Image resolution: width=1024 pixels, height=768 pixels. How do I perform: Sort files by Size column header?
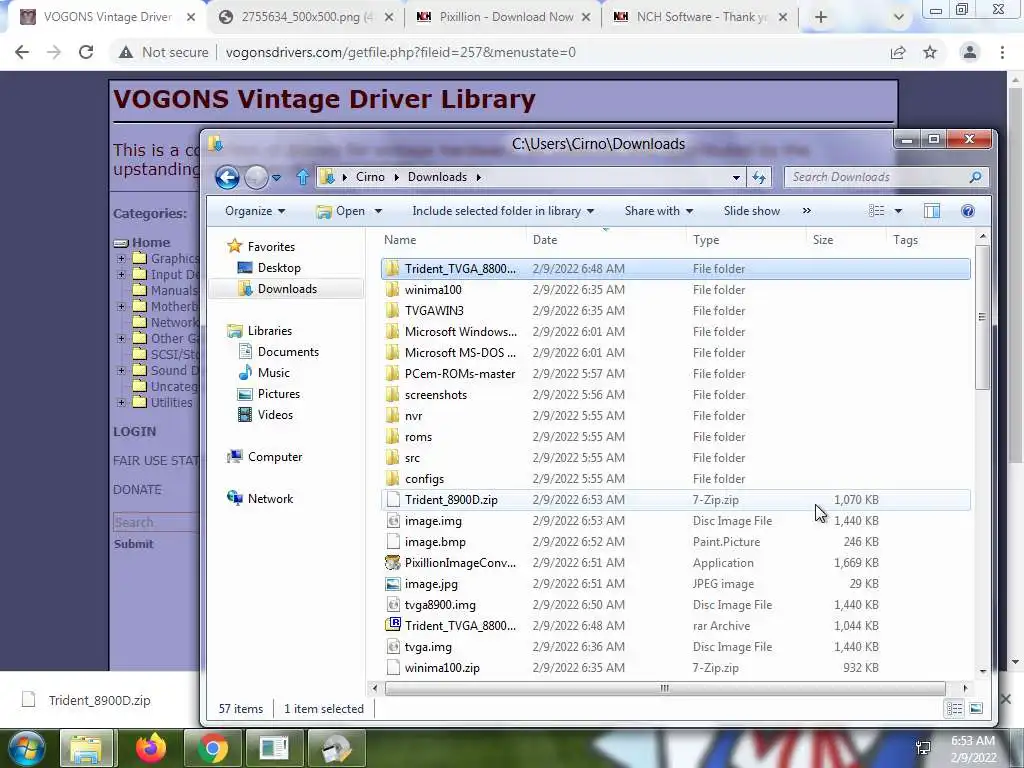point(823,240)
